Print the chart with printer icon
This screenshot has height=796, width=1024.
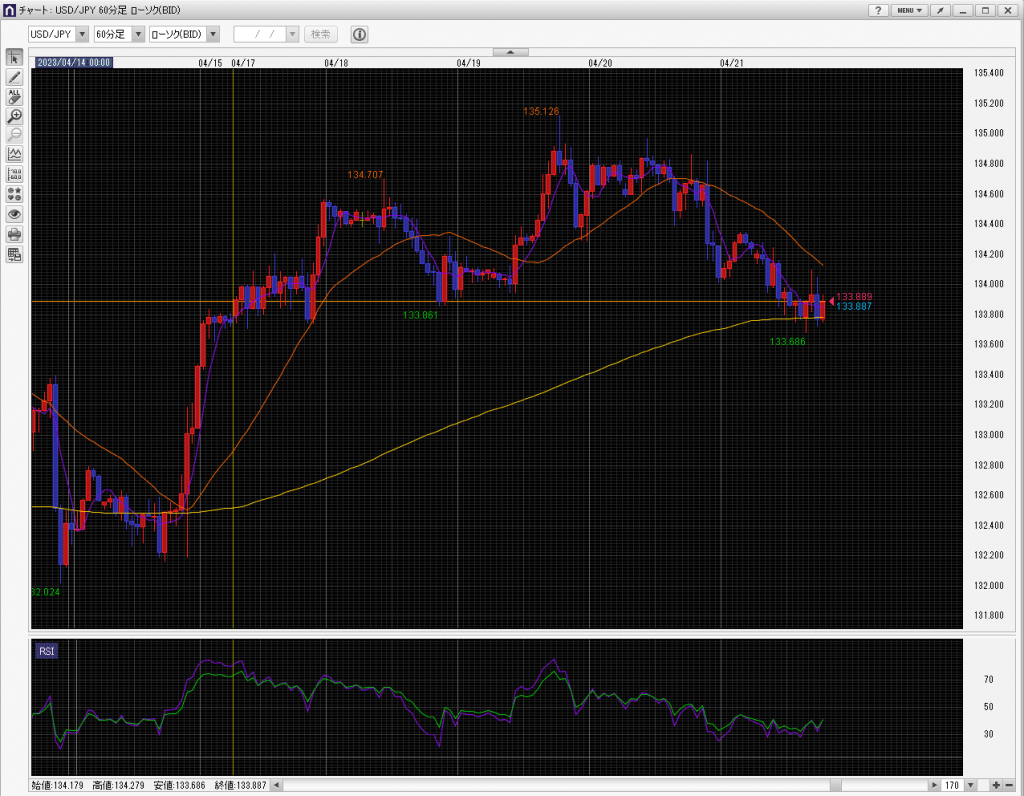14,234
